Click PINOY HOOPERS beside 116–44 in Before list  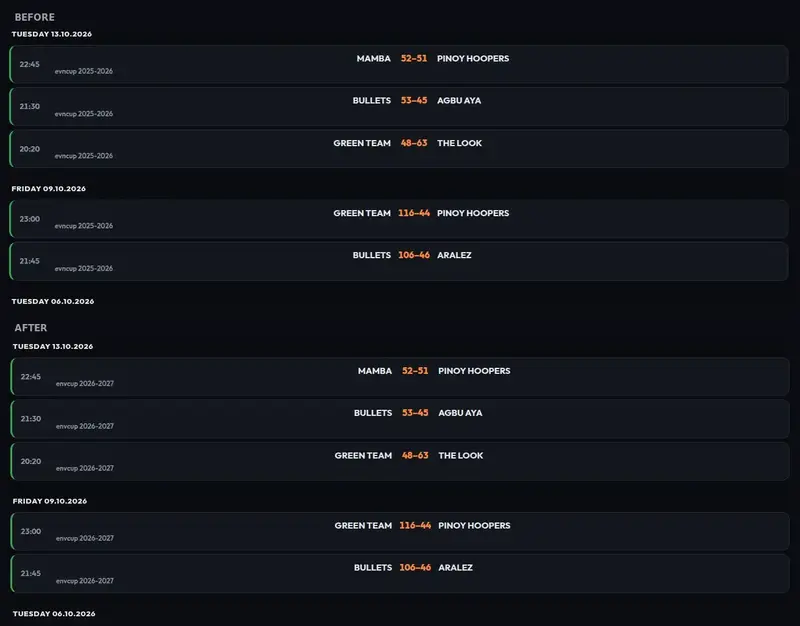click(473, 213)
